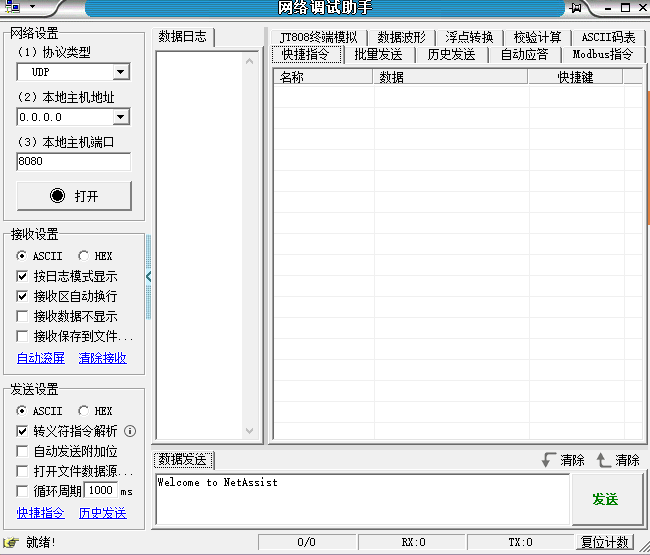Switch to 批量发送 tab
The width and height of the screenshot is (650, 555).
point(378,54)
